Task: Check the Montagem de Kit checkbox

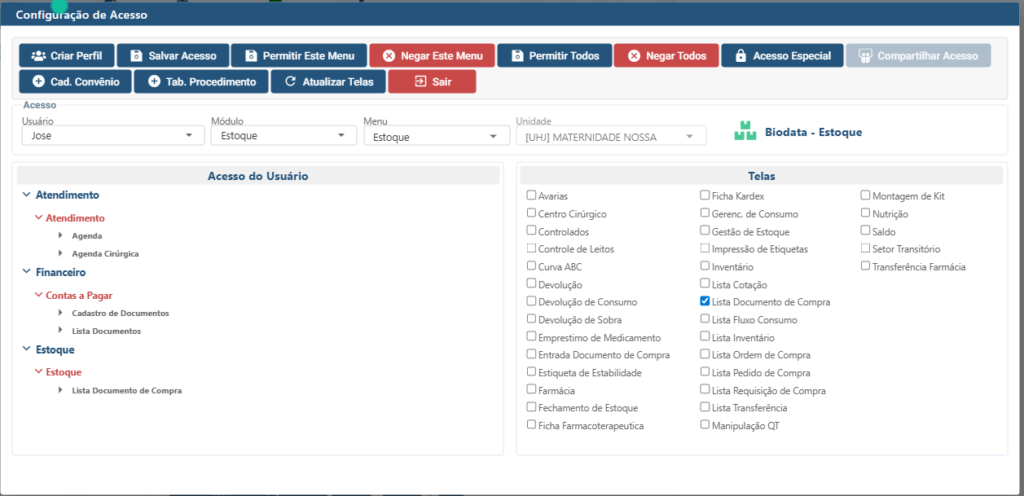Action: click(x=866, y=196)
